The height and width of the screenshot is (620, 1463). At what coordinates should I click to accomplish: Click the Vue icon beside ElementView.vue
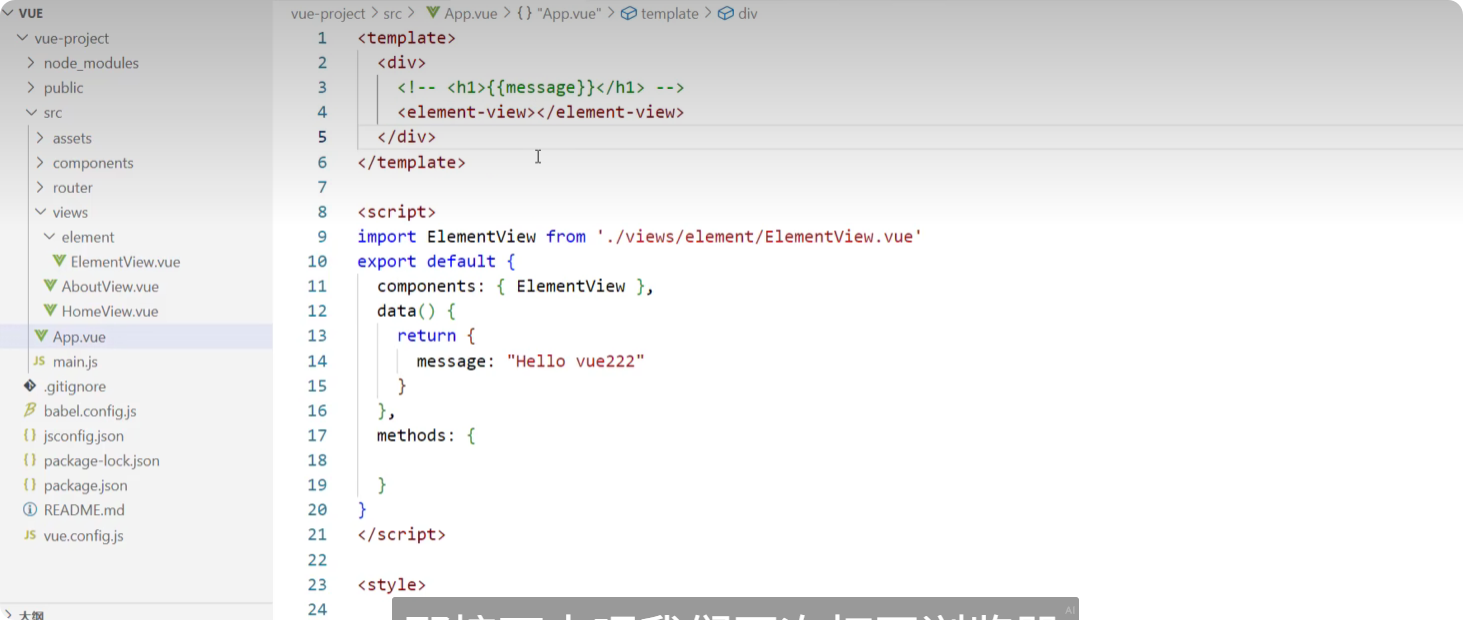click(x=60, y=262)
